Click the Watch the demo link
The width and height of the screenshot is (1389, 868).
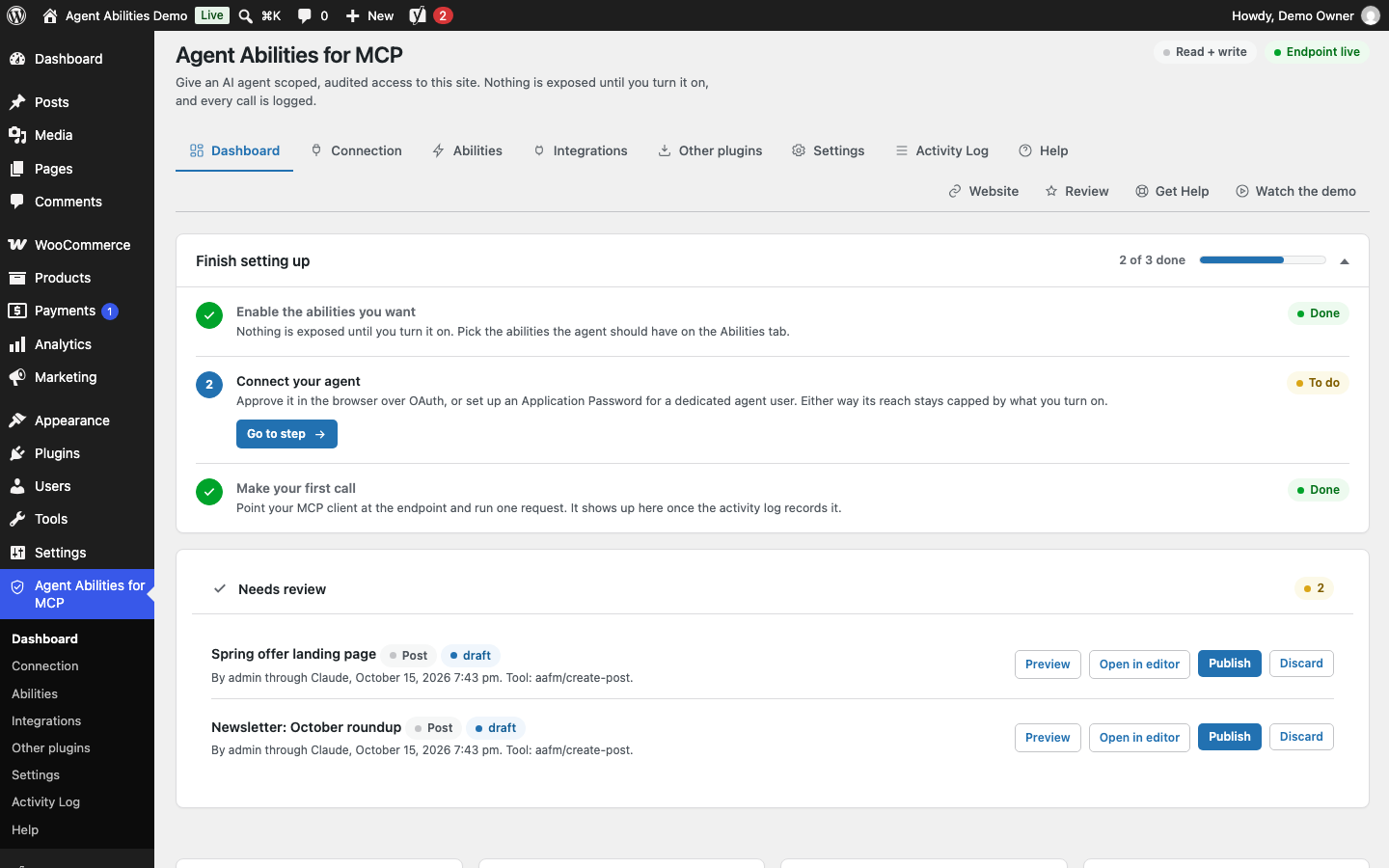click(x=1295, y=191)
